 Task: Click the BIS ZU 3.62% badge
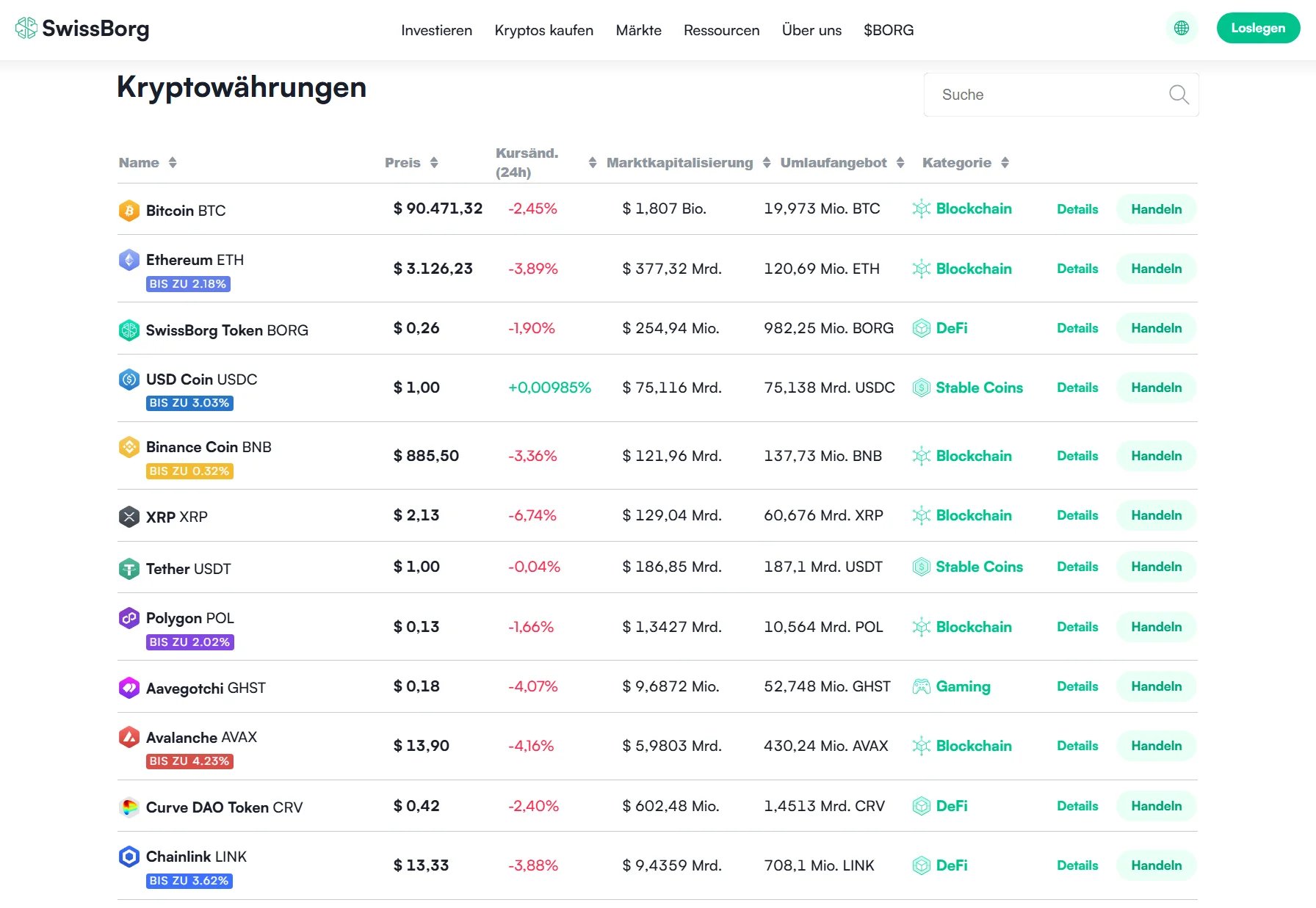click(189, 881)
